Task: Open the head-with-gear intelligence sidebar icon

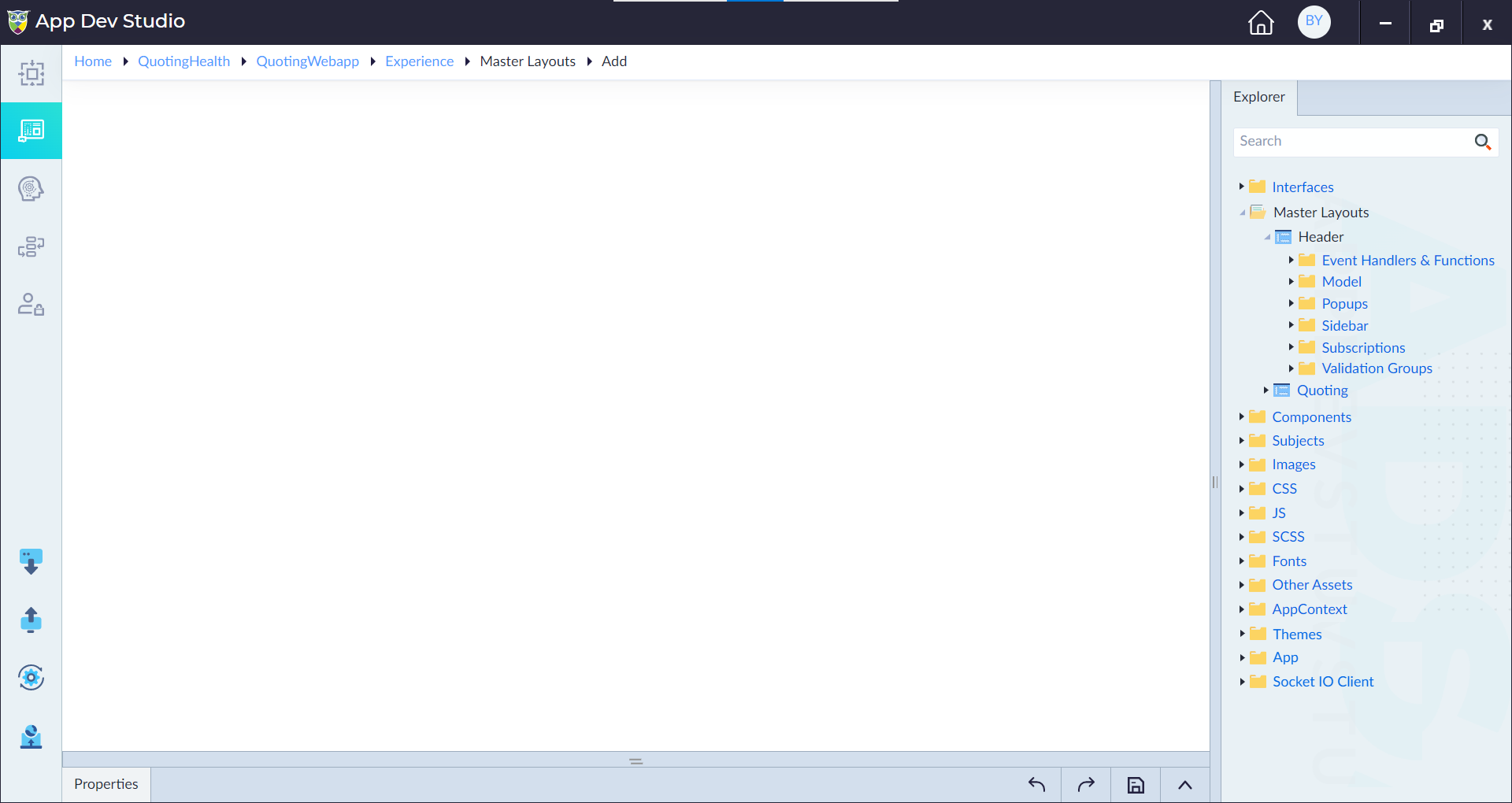Action: point(31,189)
